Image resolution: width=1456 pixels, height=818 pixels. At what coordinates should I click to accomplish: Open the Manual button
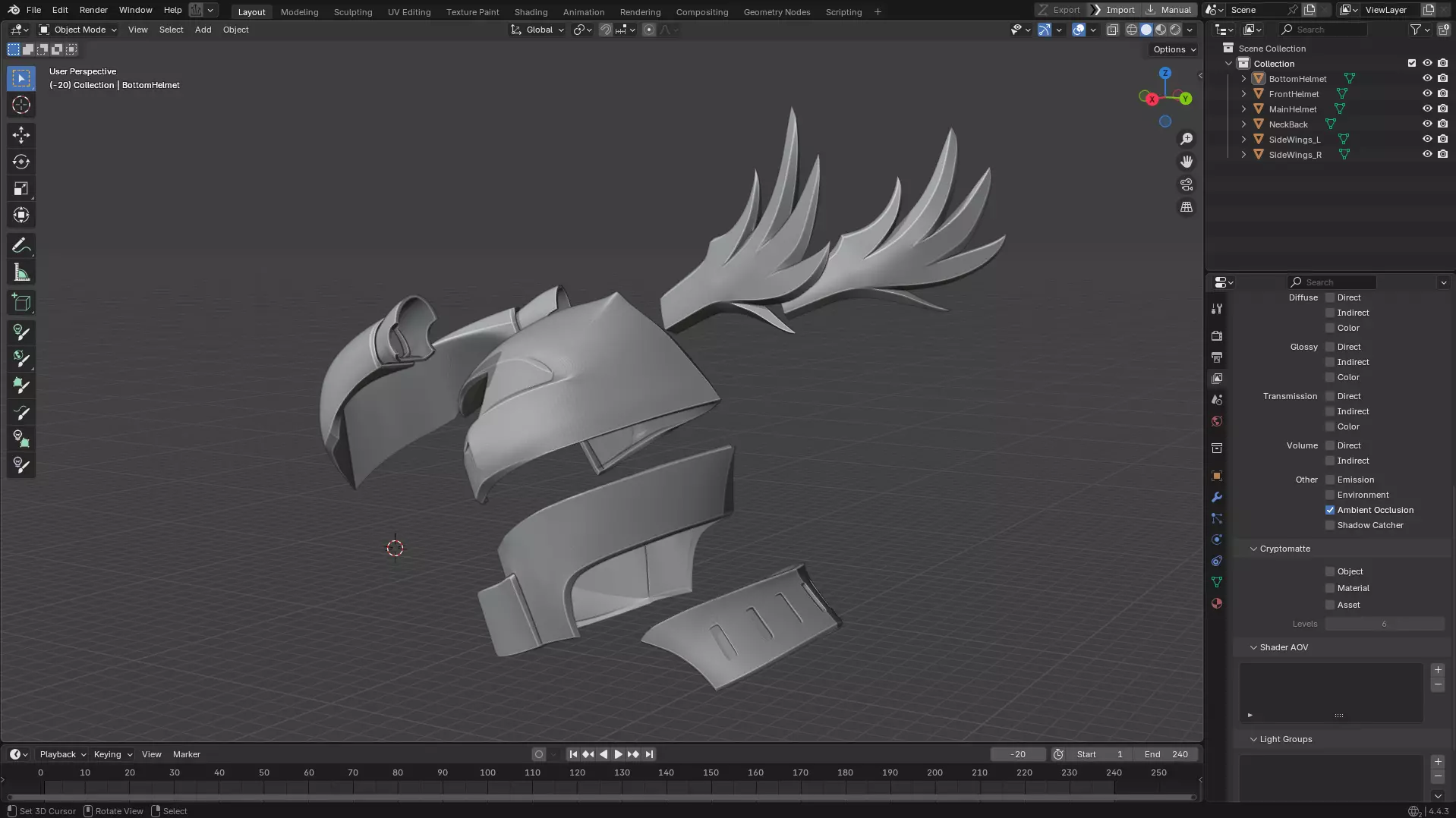(x=1169, y=10)
